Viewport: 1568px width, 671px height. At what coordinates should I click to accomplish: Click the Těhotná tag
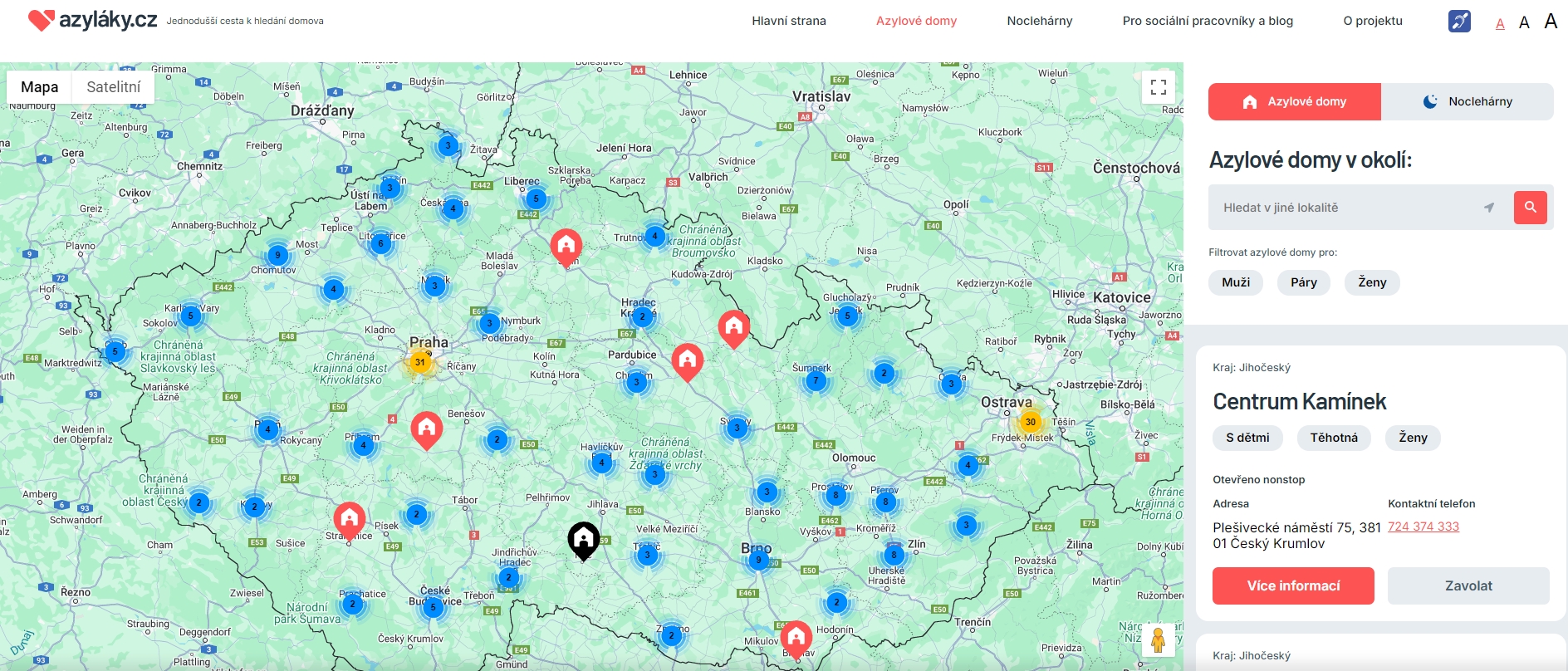(x=1334, y=438)
